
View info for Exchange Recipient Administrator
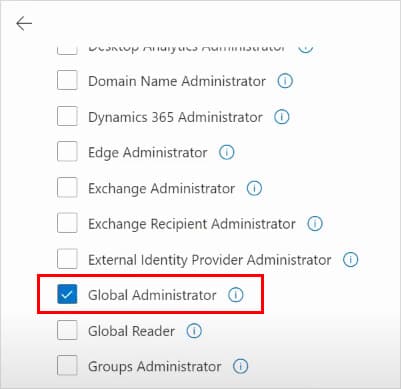(315, 224)
